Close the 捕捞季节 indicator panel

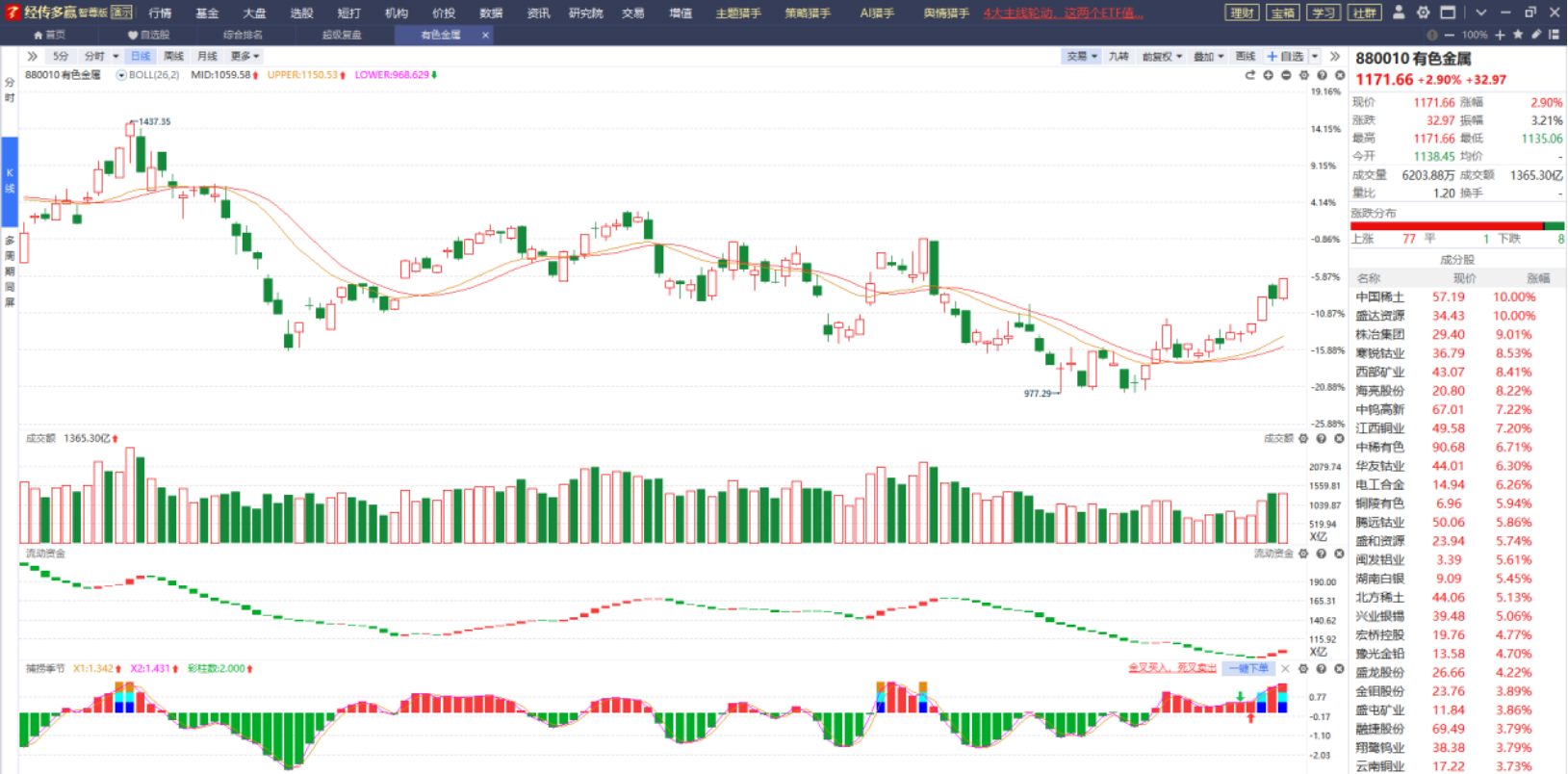[1339, 668]
